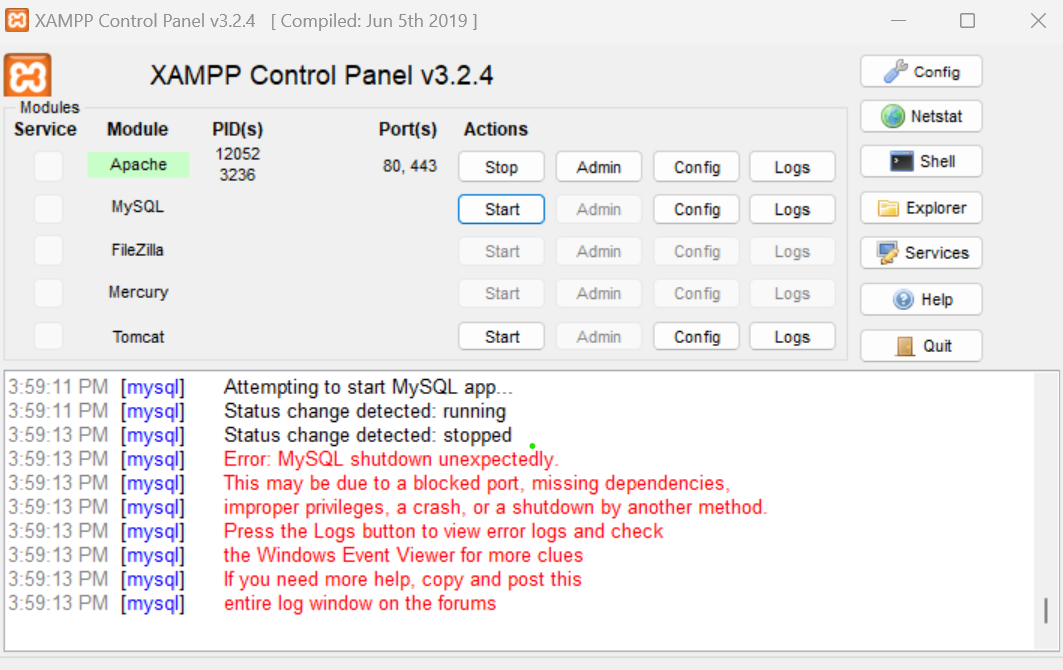This screenshot has height=670, width=1063.
Task: Select the green Apache module label
Action: [138, 165]
